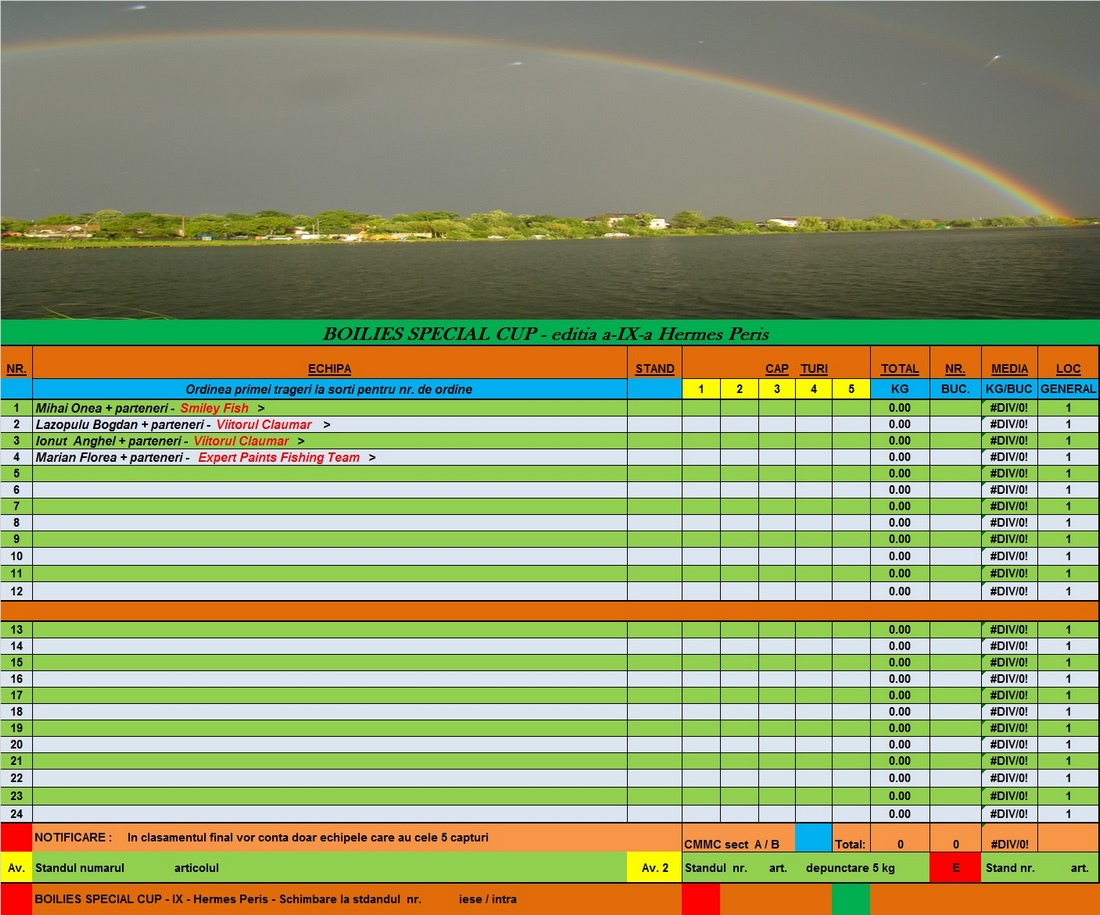The width and height of the screenshot is (1100, 915).
Task: Click the STAND column header
Action: (654, 369)
